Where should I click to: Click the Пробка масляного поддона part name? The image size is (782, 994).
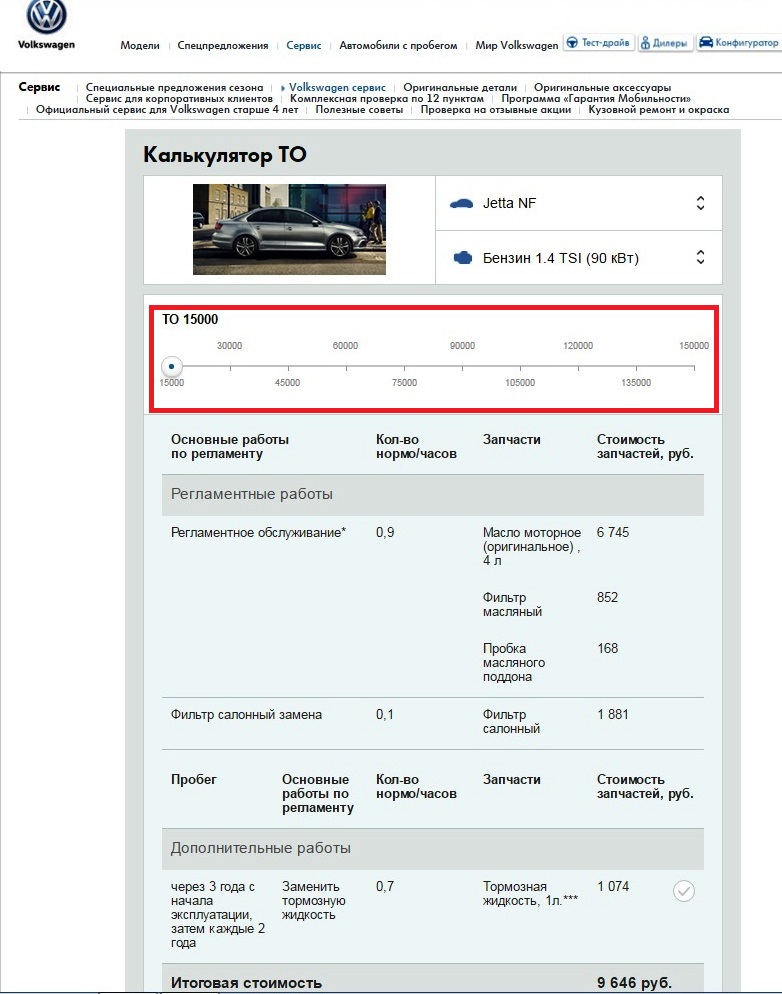tap(514, 662)
